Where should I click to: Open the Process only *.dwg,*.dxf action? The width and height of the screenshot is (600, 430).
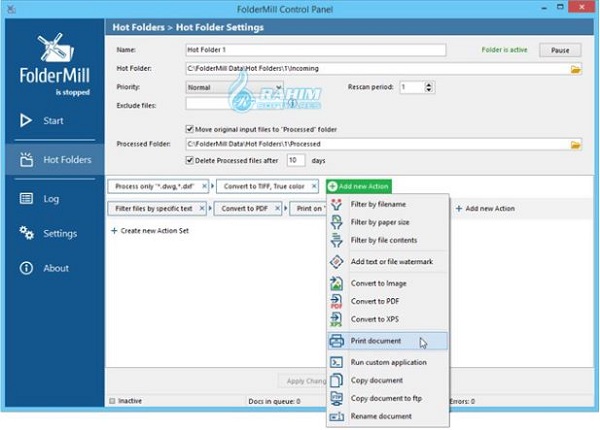tap(155, 186)
